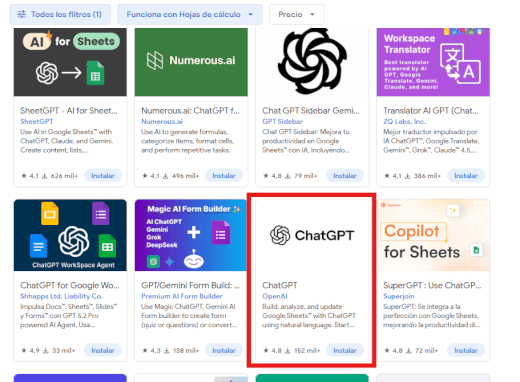The image size is (520, 382).
Task: Open Premium AI Form Builder link
Action: [182, 296]
